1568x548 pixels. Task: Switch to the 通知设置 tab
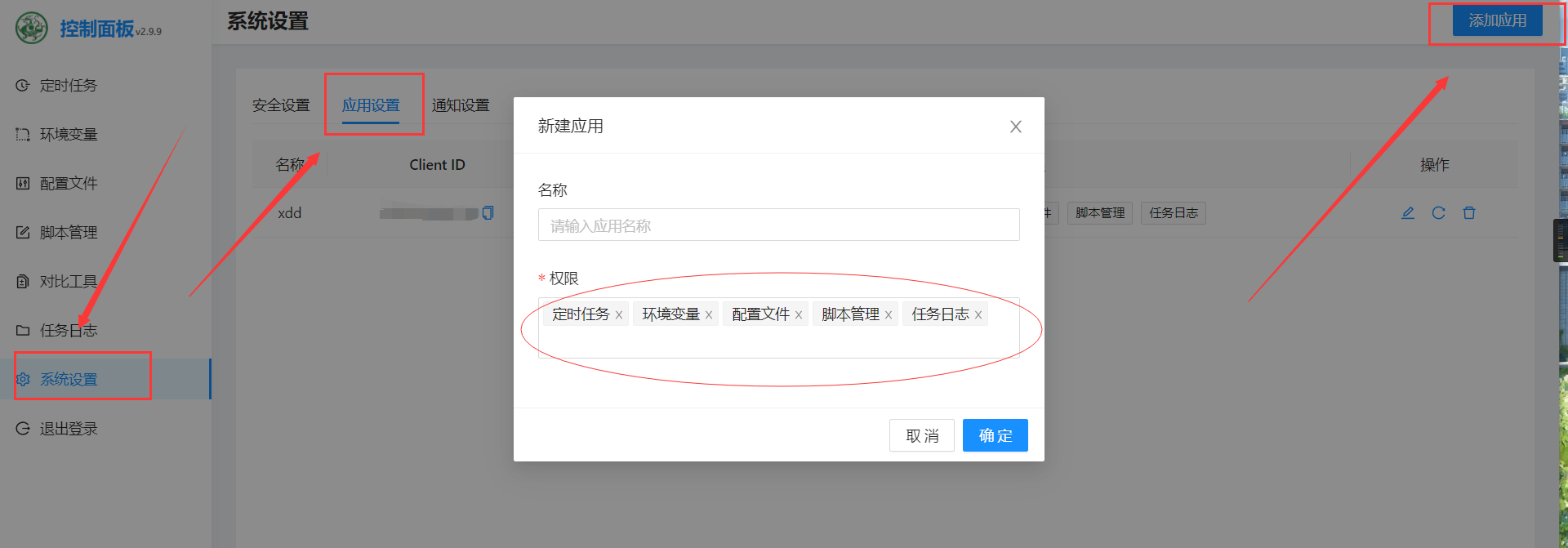(x=461, y=105)
